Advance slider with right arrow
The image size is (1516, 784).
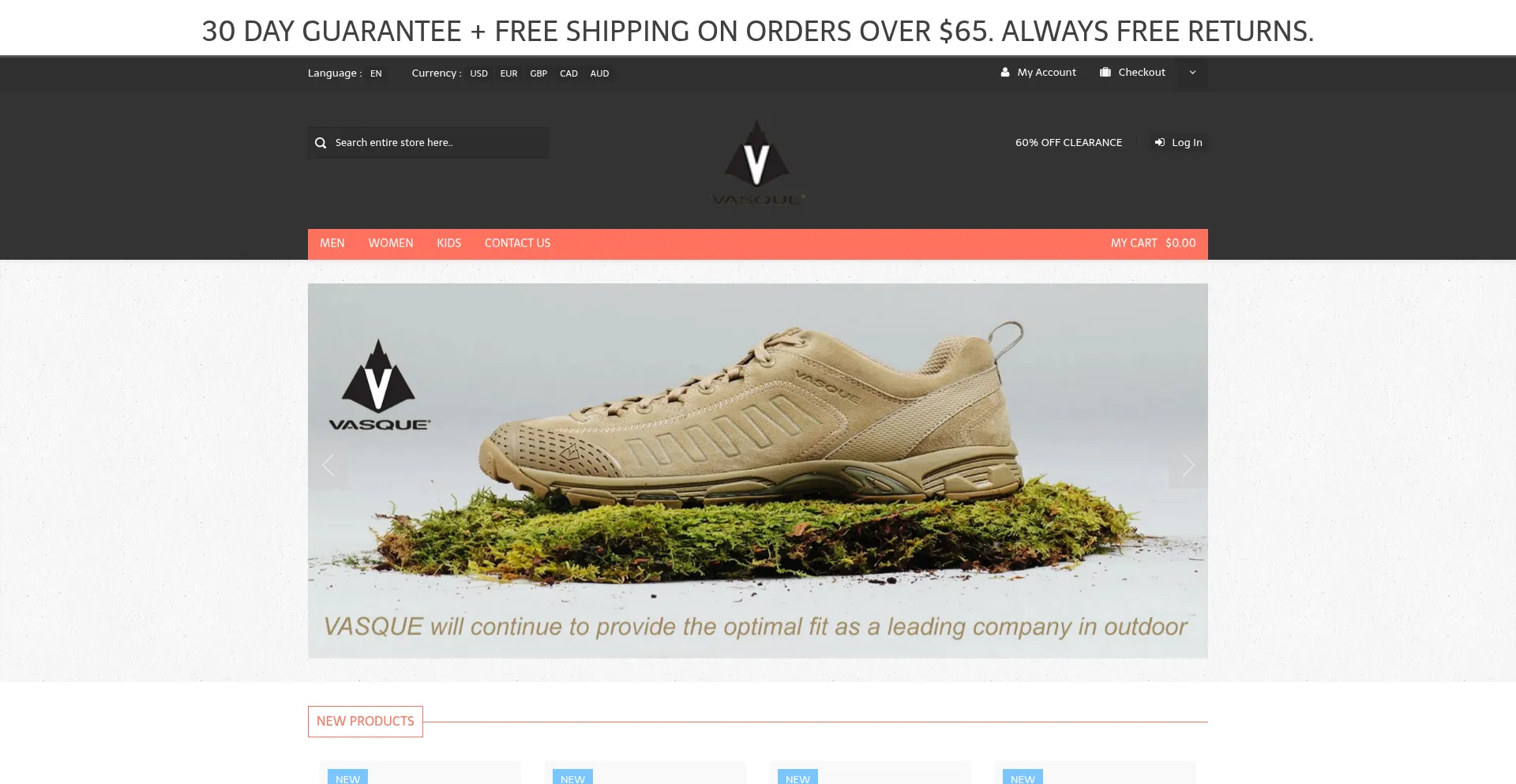pos(1188,465)
